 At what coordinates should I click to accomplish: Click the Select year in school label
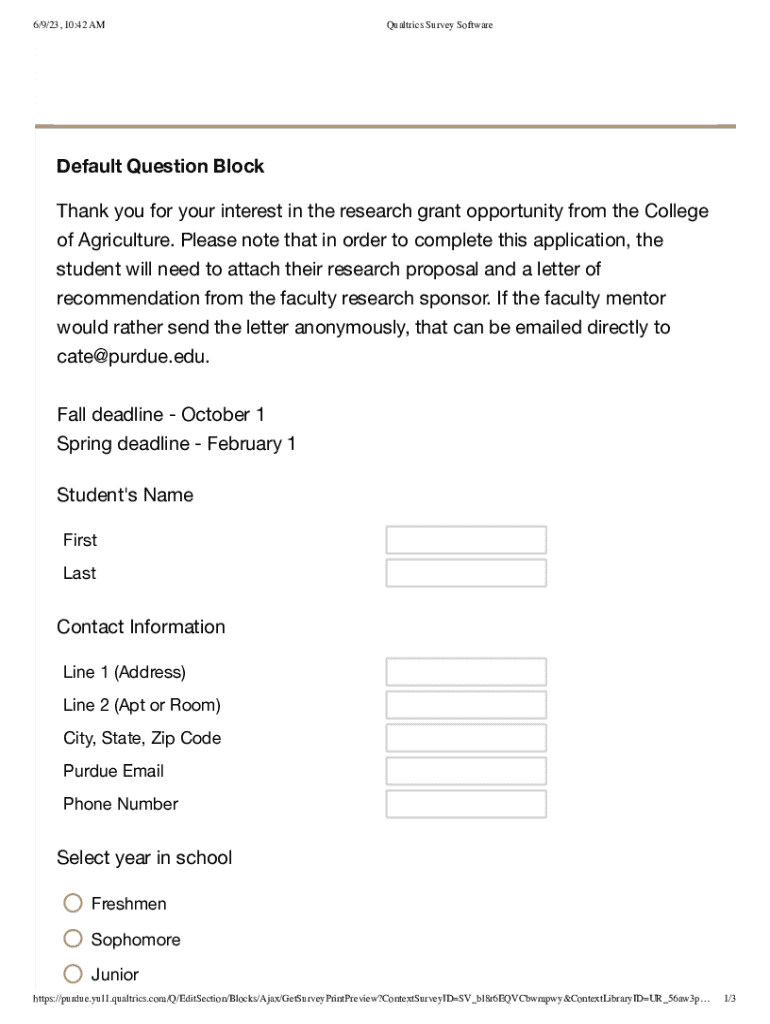(x=144, y=858)
